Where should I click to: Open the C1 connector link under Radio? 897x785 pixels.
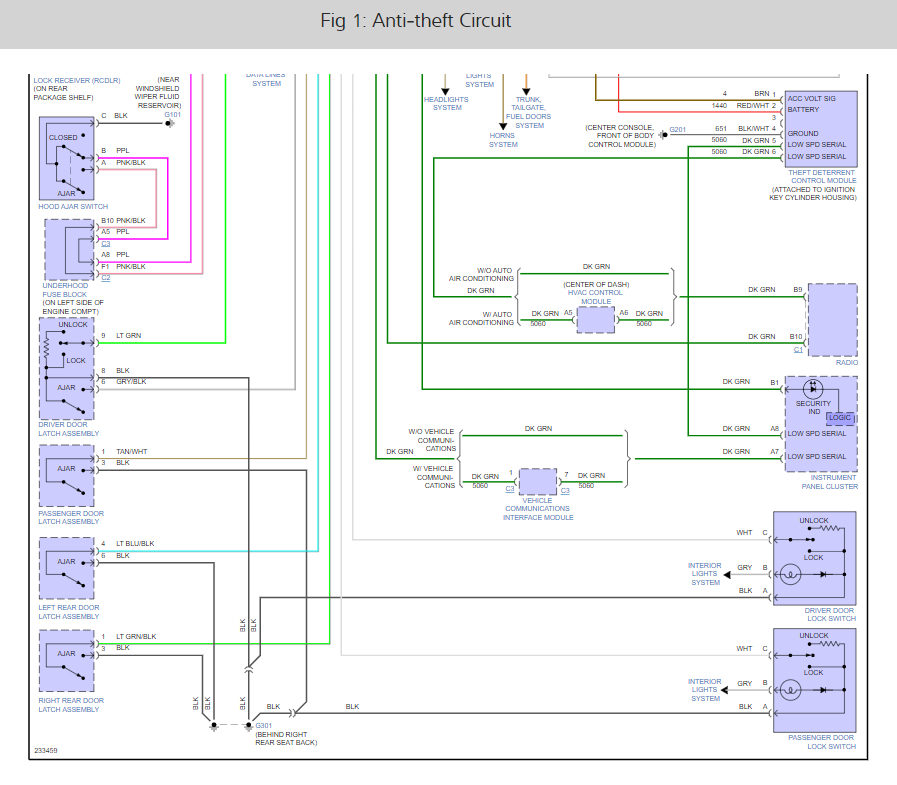(798, 350)
